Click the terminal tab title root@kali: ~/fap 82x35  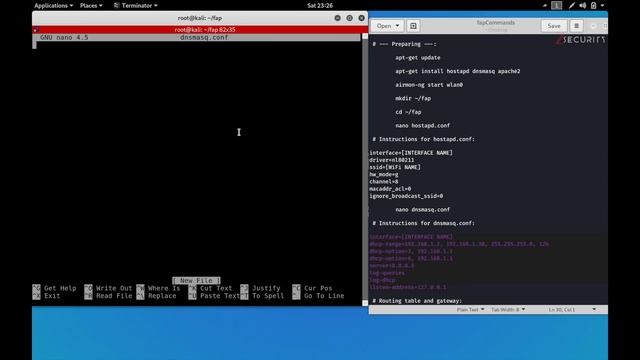pyautogui.click(x=205, y=30)
